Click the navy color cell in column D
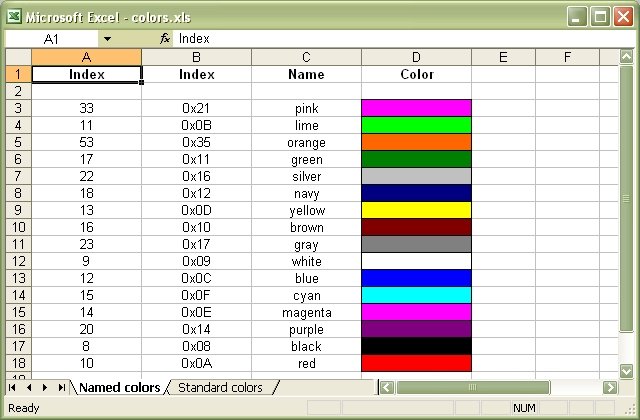 [416, 193]
